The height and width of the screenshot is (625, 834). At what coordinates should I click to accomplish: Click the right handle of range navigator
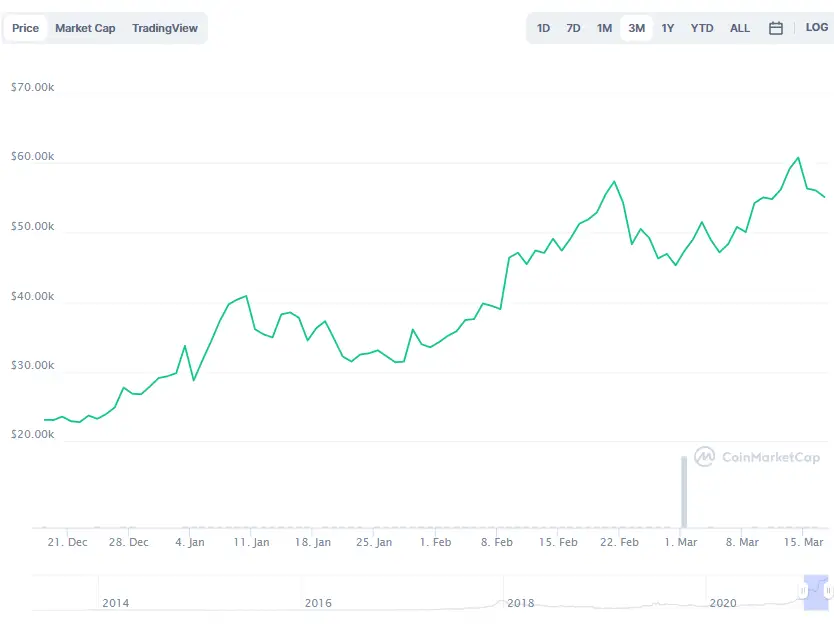(828, 590)
